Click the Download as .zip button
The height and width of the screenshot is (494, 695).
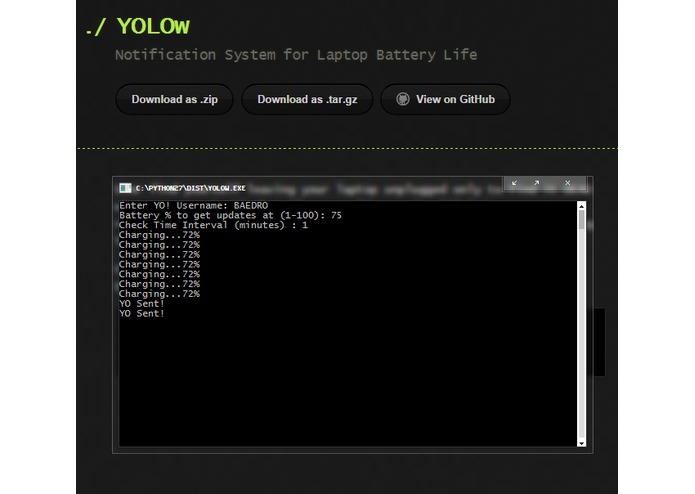(x=174, y=99)
